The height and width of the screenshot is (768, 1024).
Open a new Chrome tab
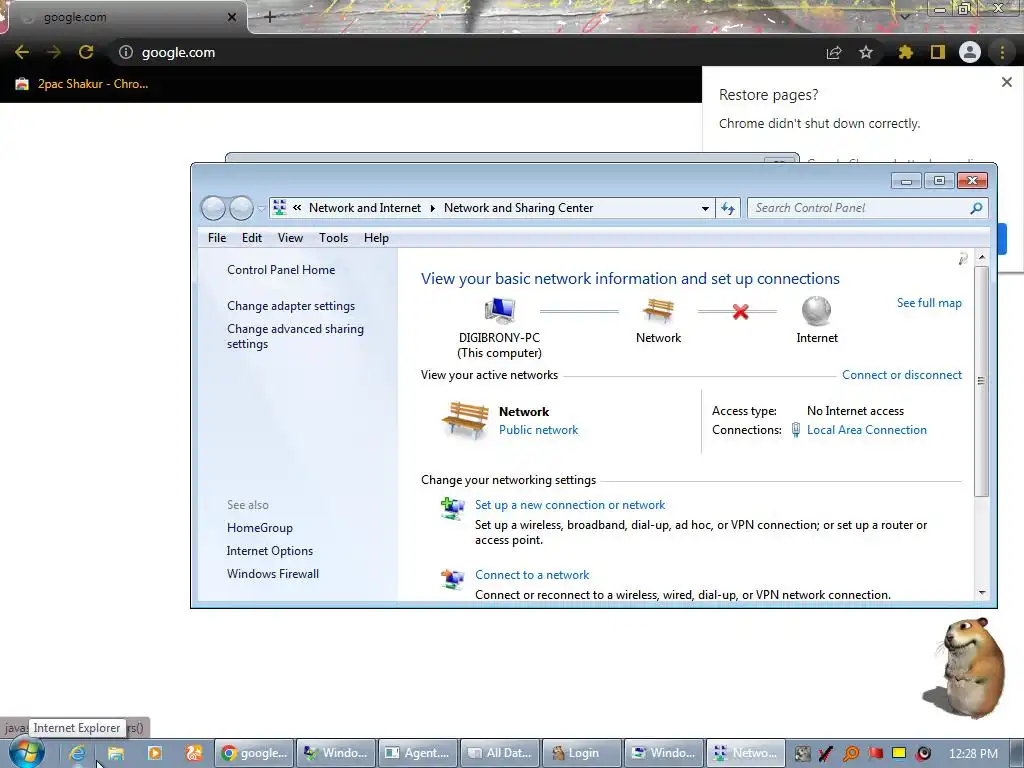pos(270,17)
